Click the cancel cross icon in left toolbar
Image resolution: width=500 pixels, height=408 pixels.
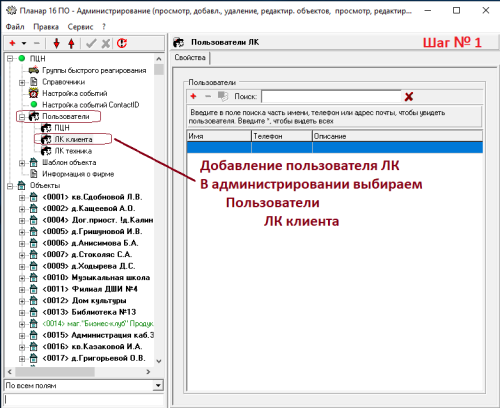point(106,43)
